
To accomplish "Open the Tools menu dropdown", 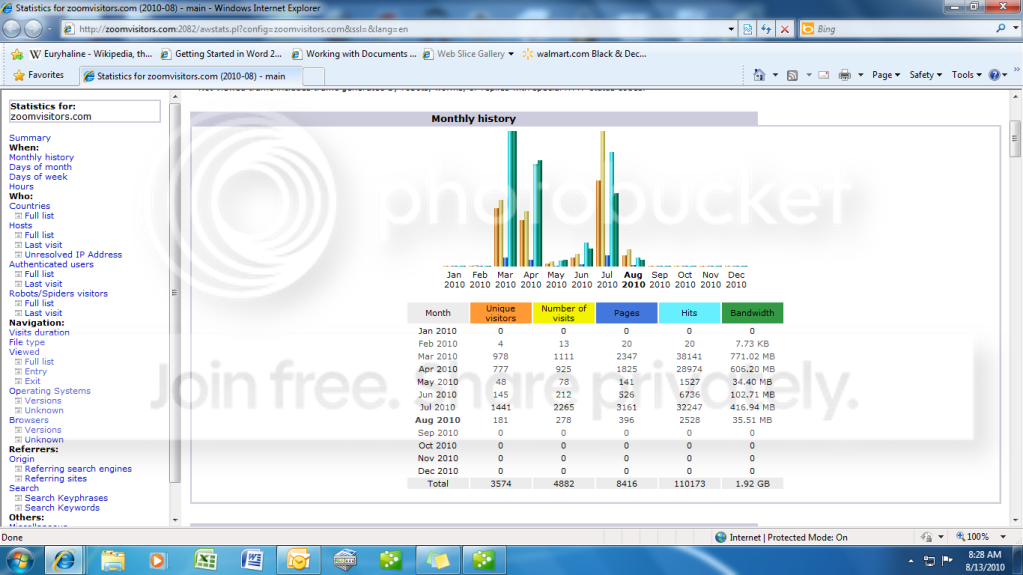I will pos(966,75).
